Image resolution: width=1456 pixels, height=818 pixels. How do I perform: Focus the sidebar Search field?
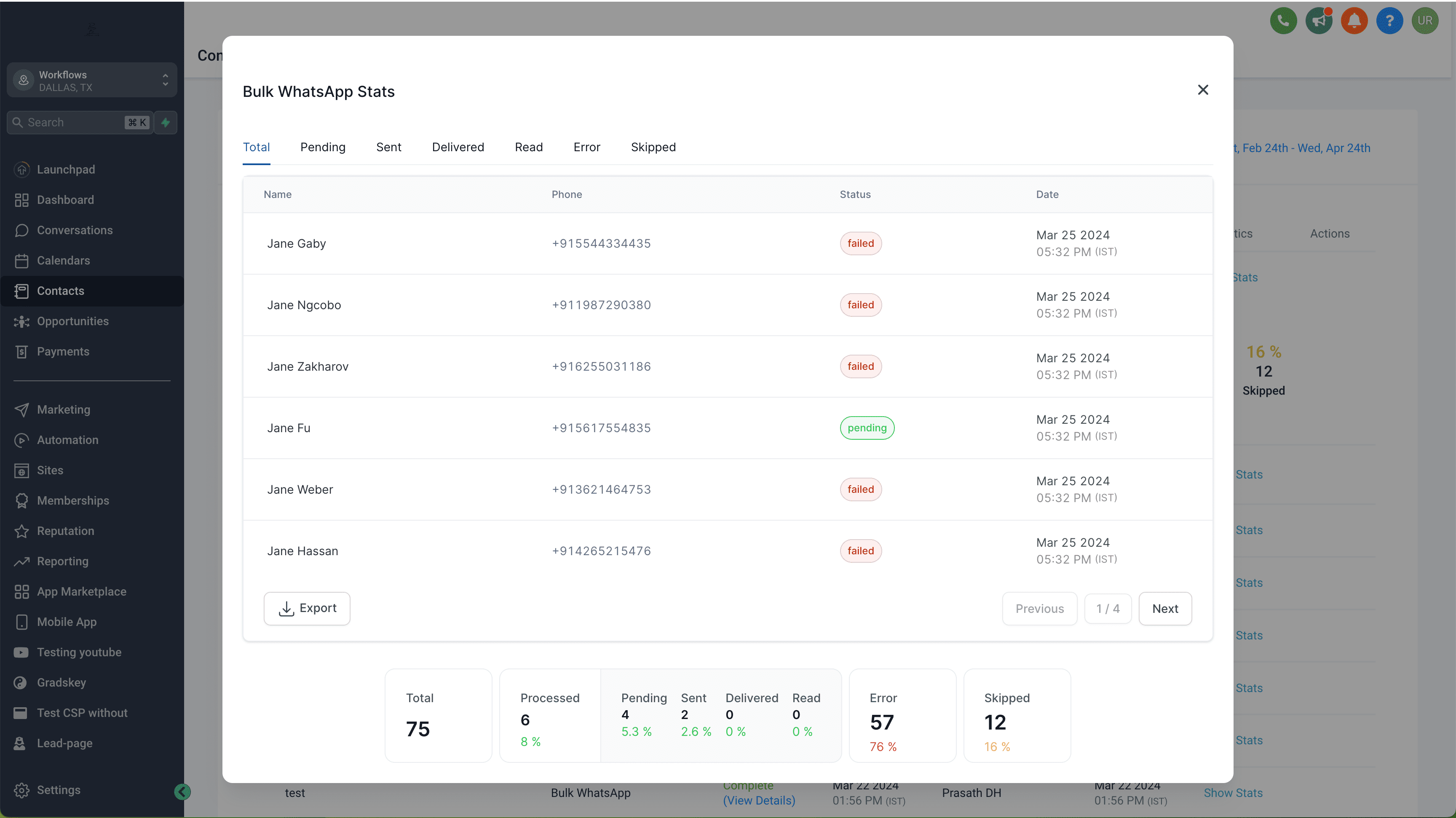[80, 123]
